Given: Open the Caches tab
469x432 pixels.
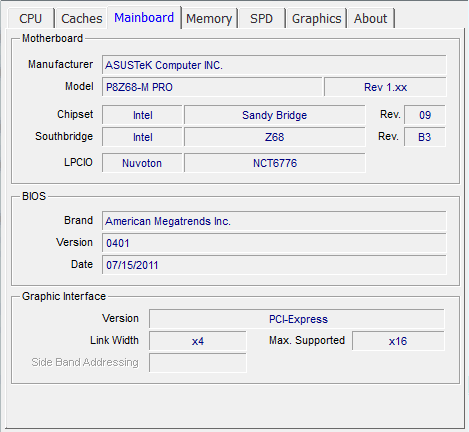Looking at the screenshot, I should point(82,19).
